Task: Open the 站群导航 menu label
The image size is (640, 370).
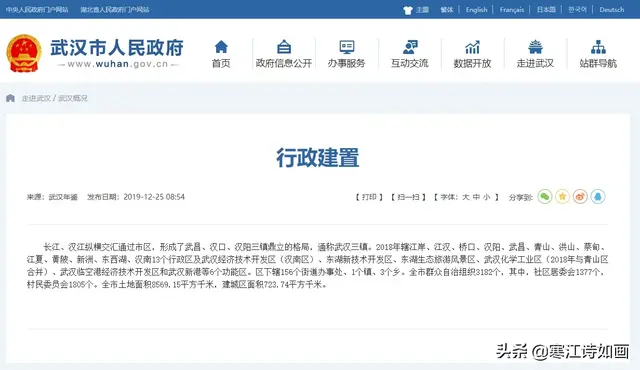Action: click(598, 63)
